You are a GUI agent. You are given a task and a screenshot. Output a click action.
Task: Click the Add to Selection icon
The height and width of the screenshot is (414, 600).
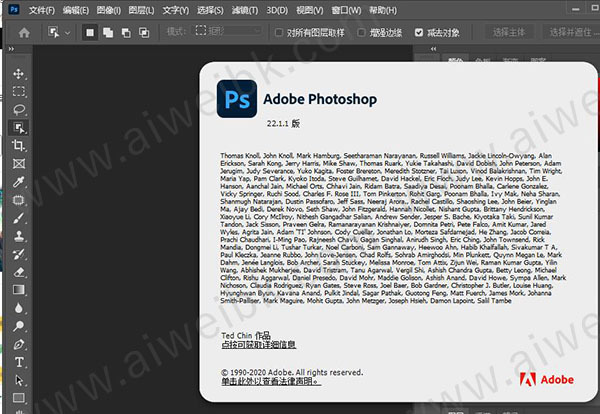[108, 33]
